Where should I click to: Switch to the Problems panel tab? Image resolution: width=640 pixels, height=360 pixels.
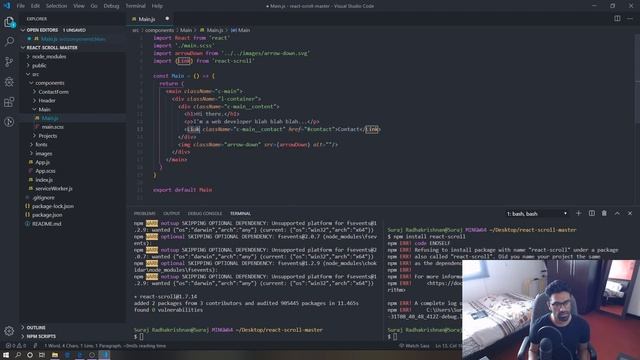[x=144, y=213]
